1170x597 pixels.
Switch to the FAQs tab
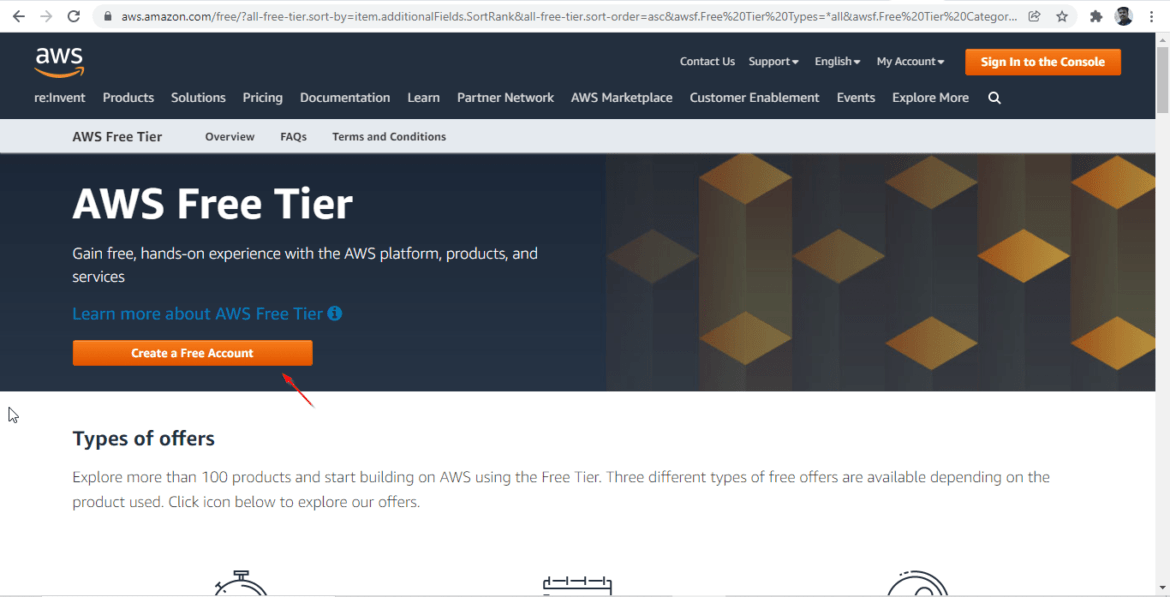(293, 136)
